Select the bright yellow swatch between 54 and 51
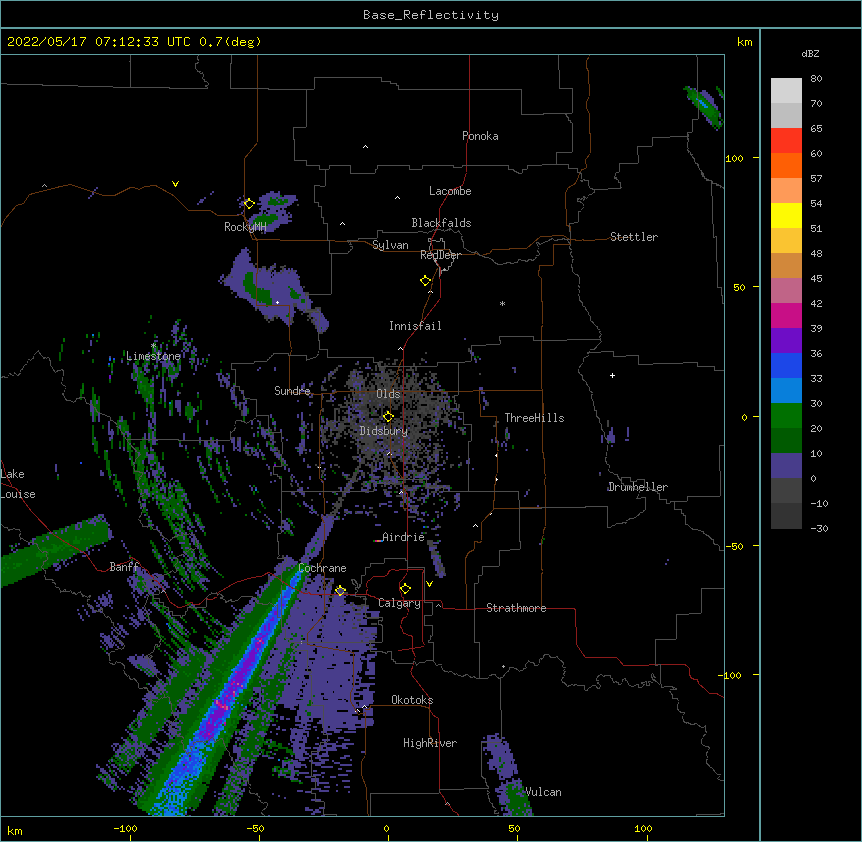 (x=786, y=215)
